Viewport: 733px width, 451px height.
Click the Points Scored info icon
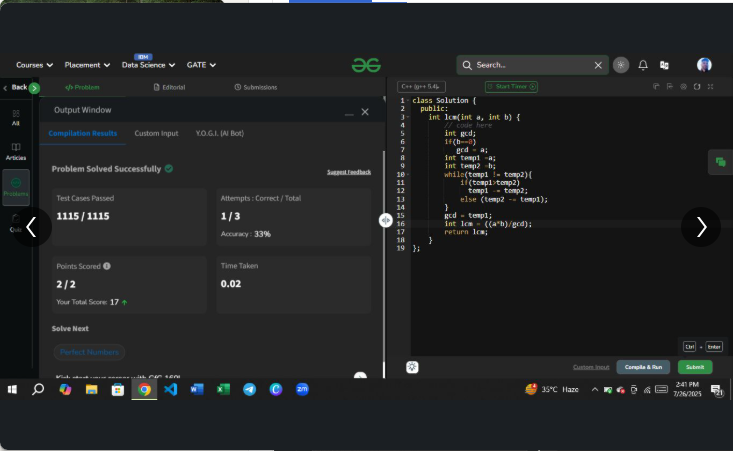click(107, 266)
